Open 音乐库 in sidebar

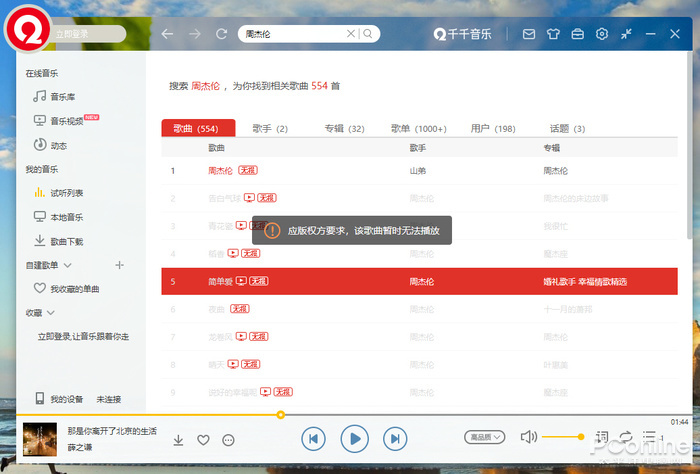pos(54,96)
